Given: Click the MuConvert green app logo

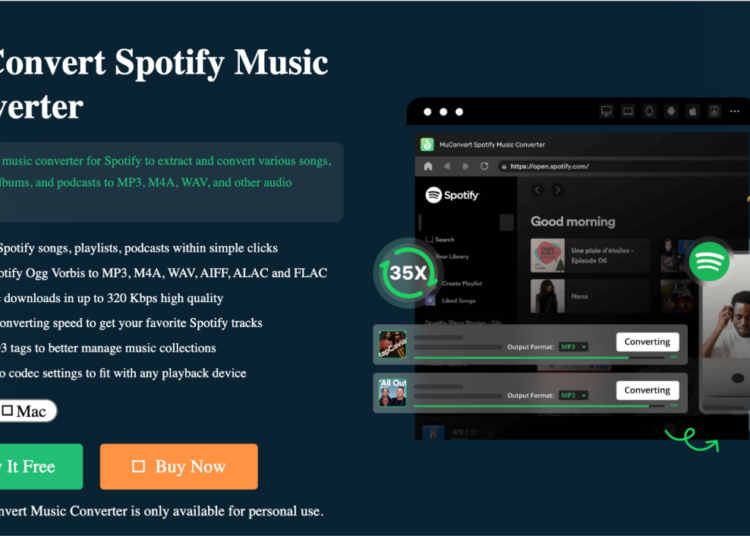Looking at the screenshot, I should click(427, 144).
